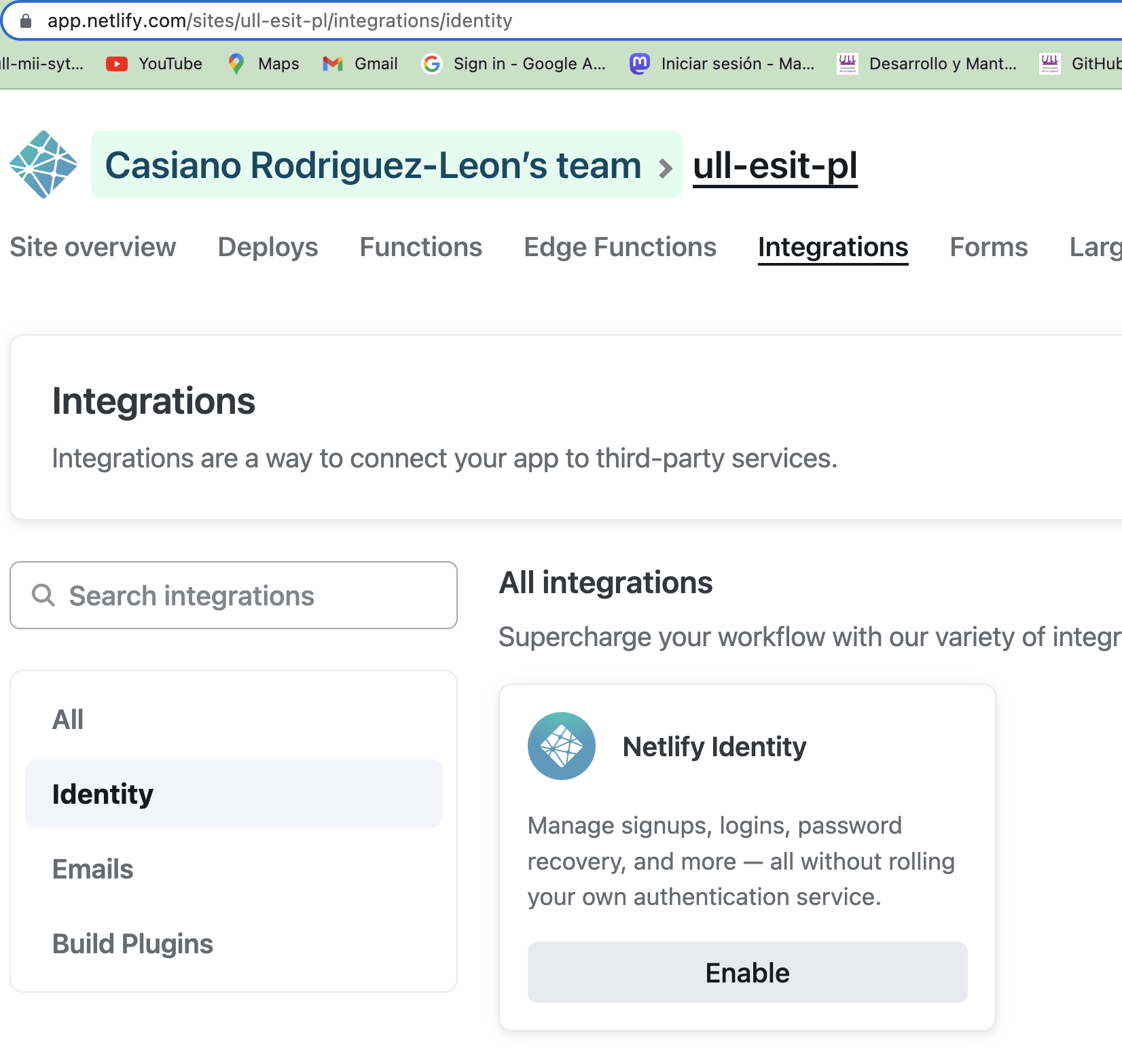
Task: Click the search magnifier icon
Action: 43,595
